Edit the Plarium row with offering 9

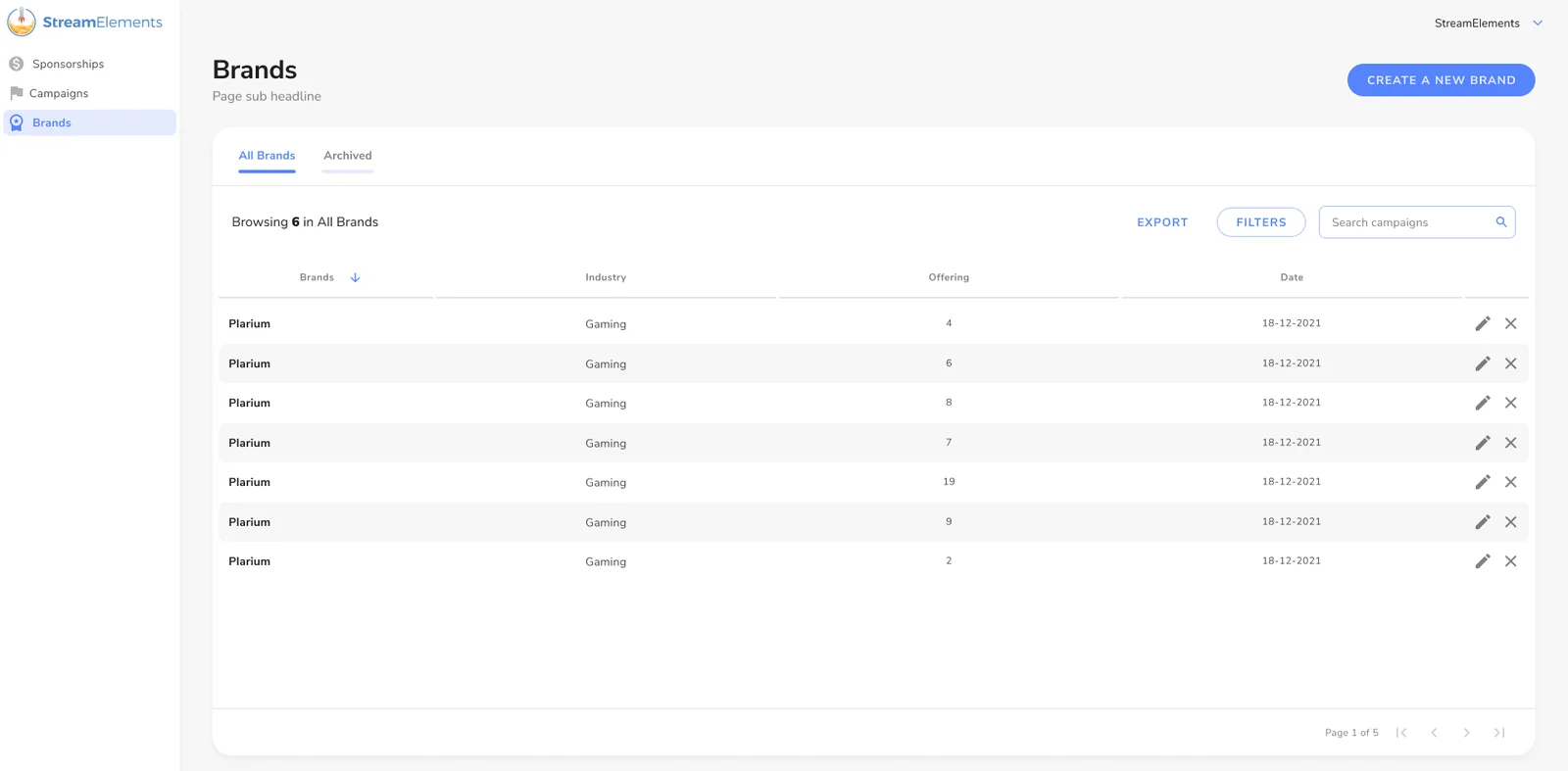(1483, 522)
